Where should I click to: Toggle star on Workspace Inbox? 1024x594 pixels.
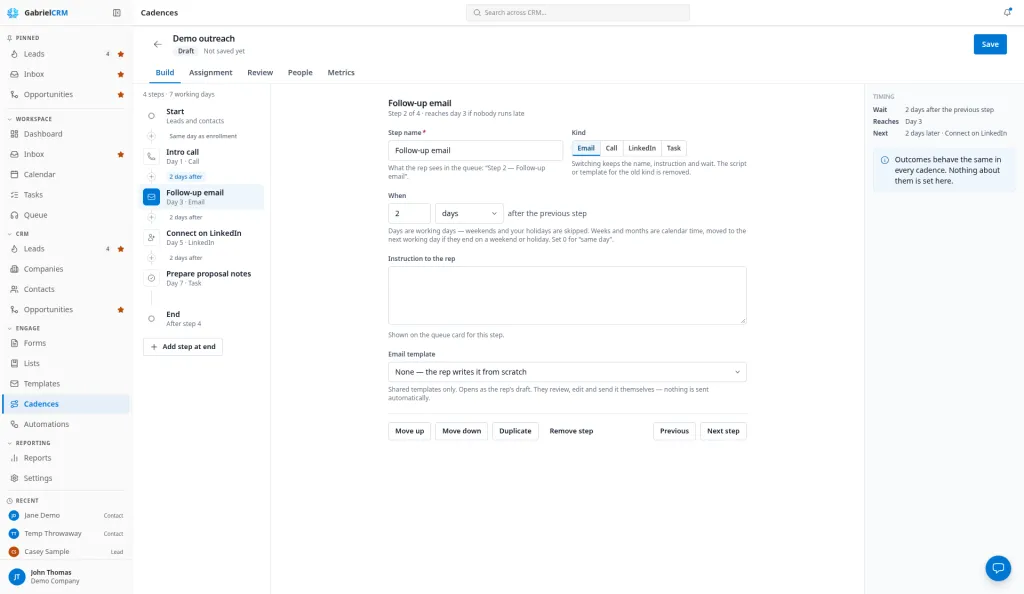(121, 155)
